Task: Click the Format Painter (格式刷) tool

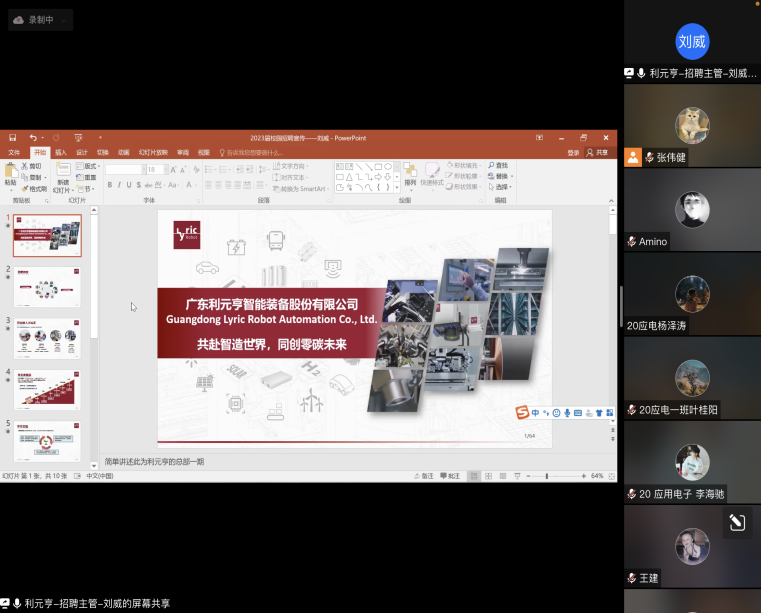Action: pos(35,188)
